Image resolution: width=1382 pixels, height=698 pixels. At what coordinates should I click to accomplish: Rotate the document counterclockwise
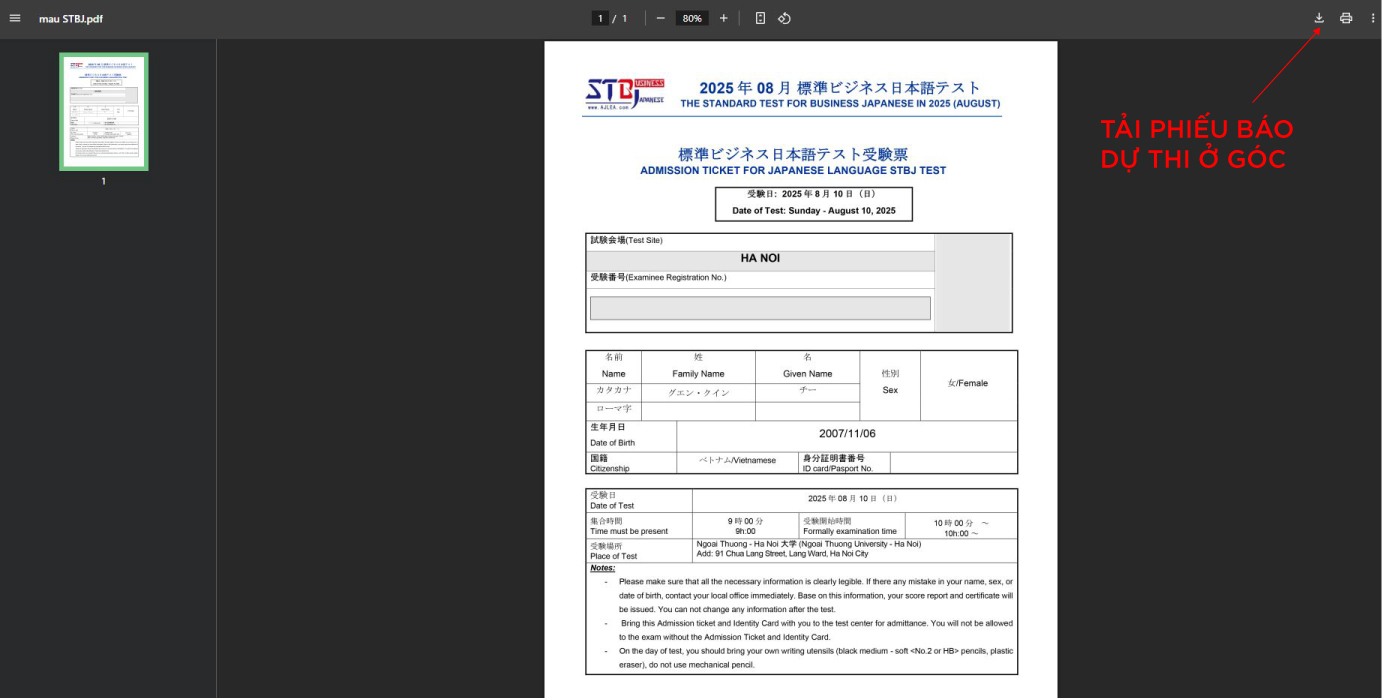pos(785,18)
